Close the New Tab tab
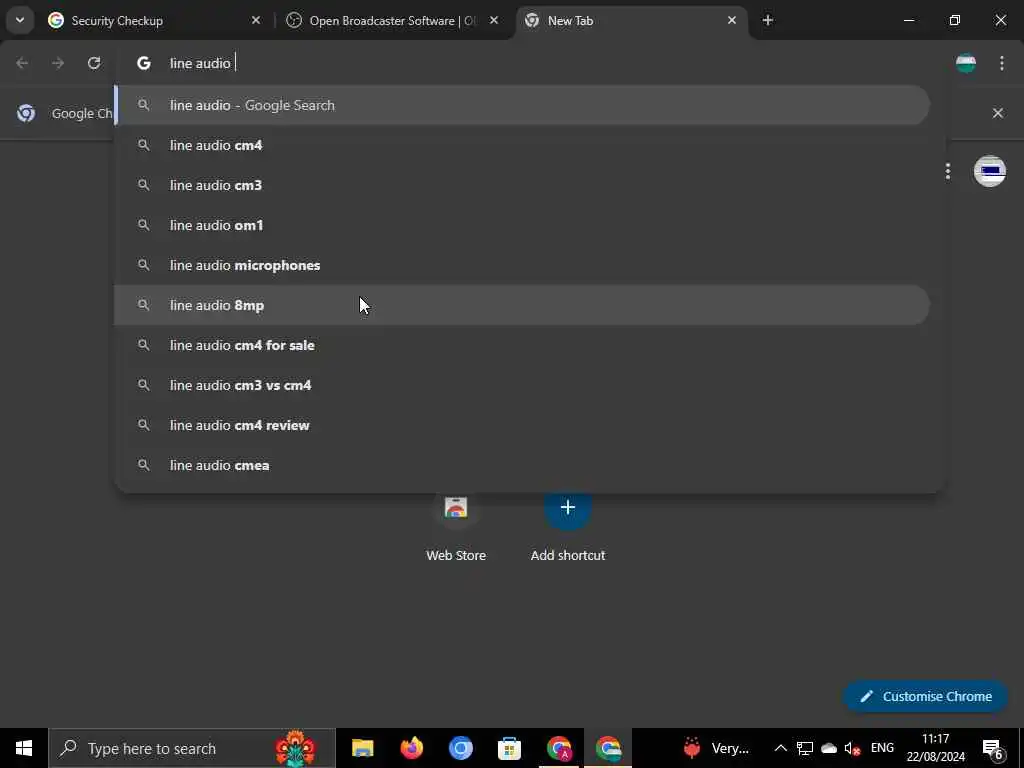 point(732,21)
